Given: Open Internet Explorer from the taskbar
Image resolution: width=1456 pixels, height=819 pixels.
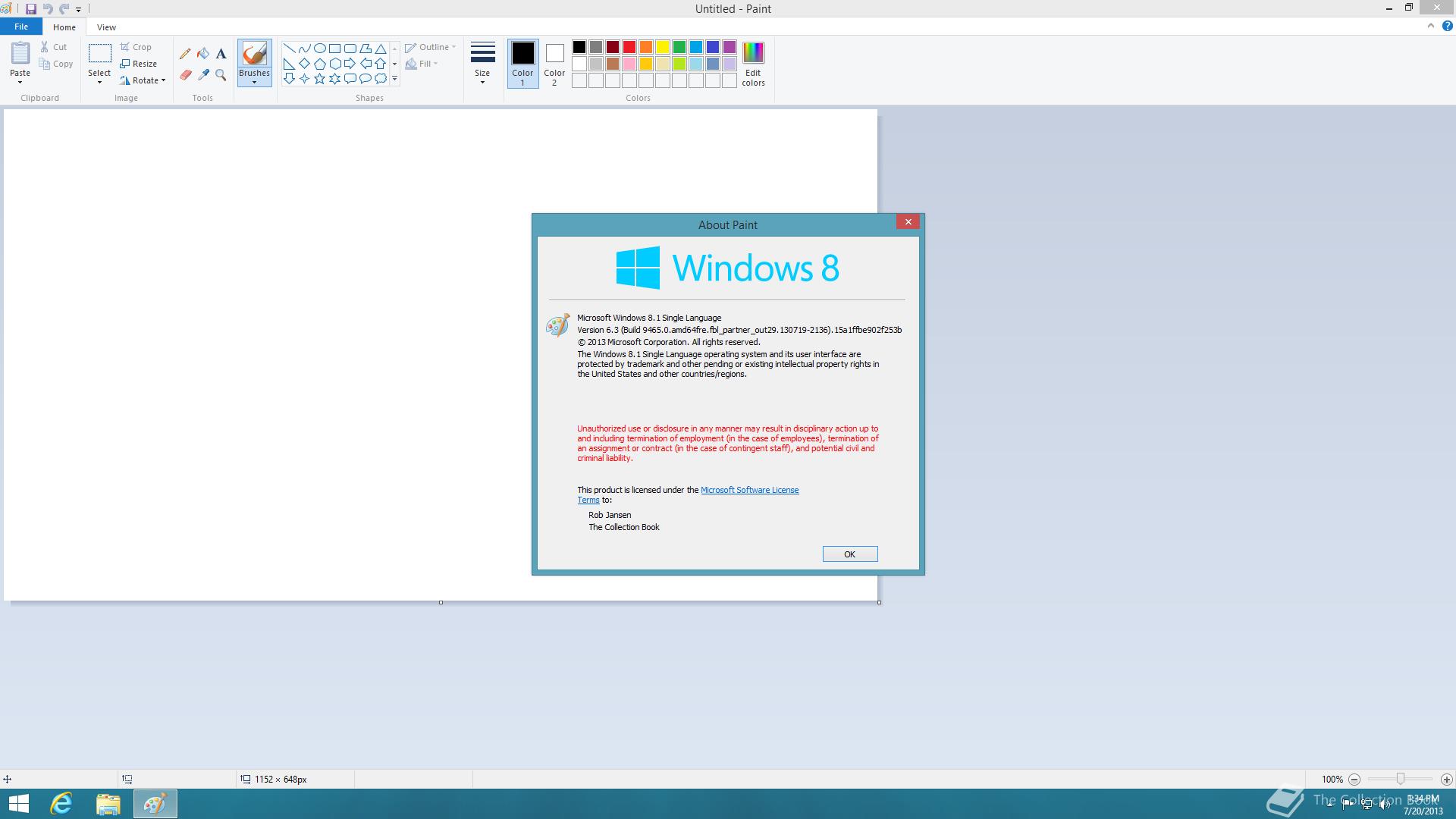Looking at the screenshot, I should [61, 804].
